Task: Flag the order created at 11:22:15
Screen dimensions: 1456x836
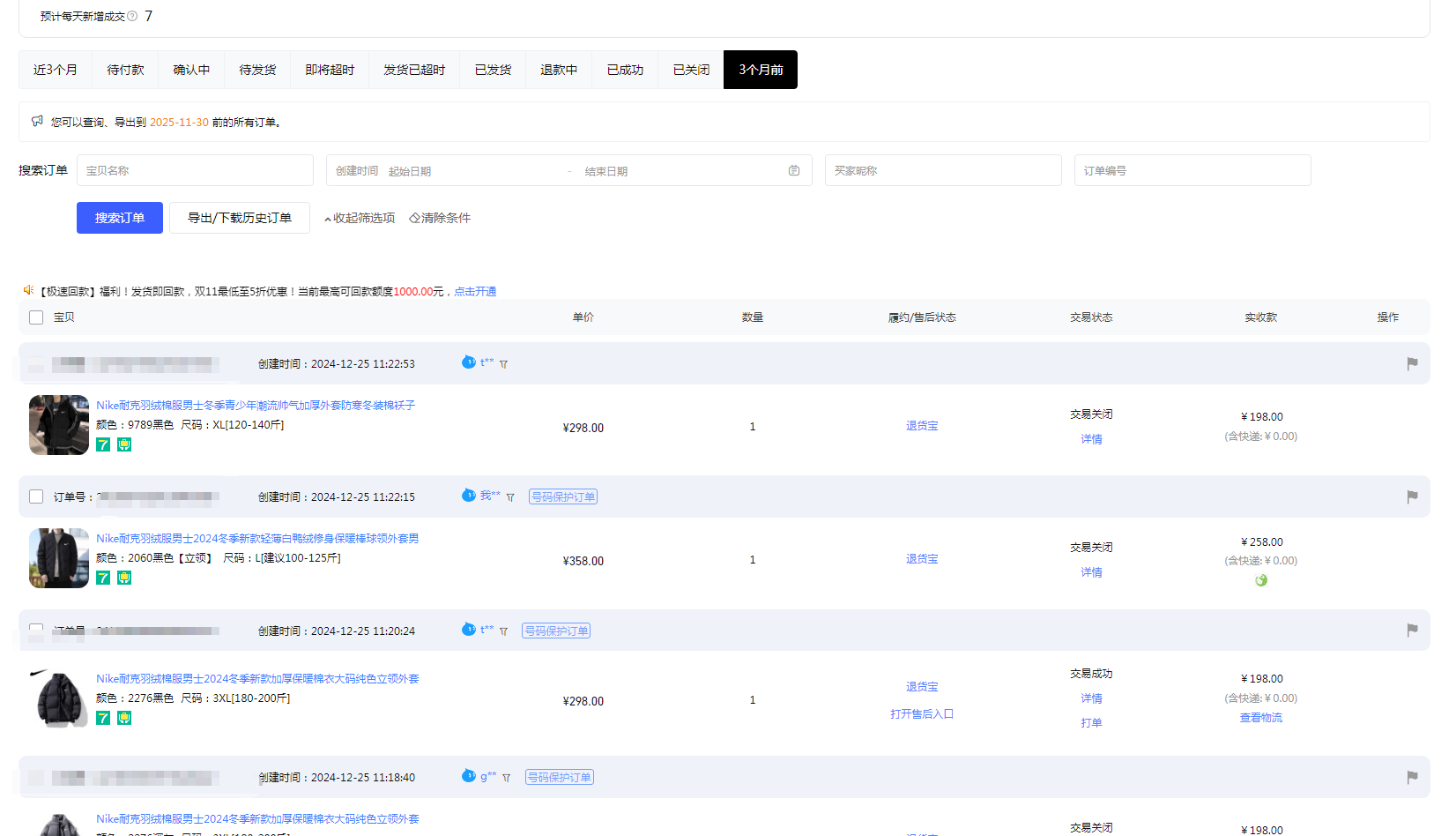Action: pos(1412,496)
